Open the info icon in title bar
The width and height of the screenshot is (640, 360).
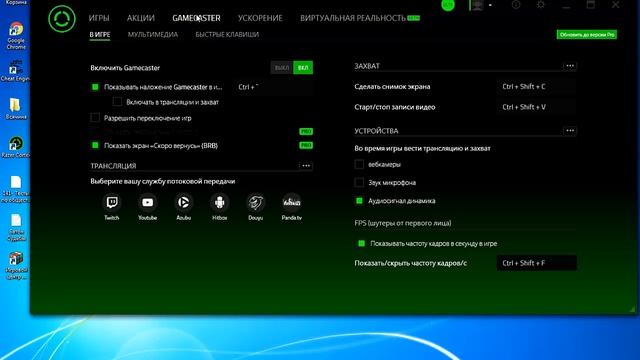click(x=516, y=5)
